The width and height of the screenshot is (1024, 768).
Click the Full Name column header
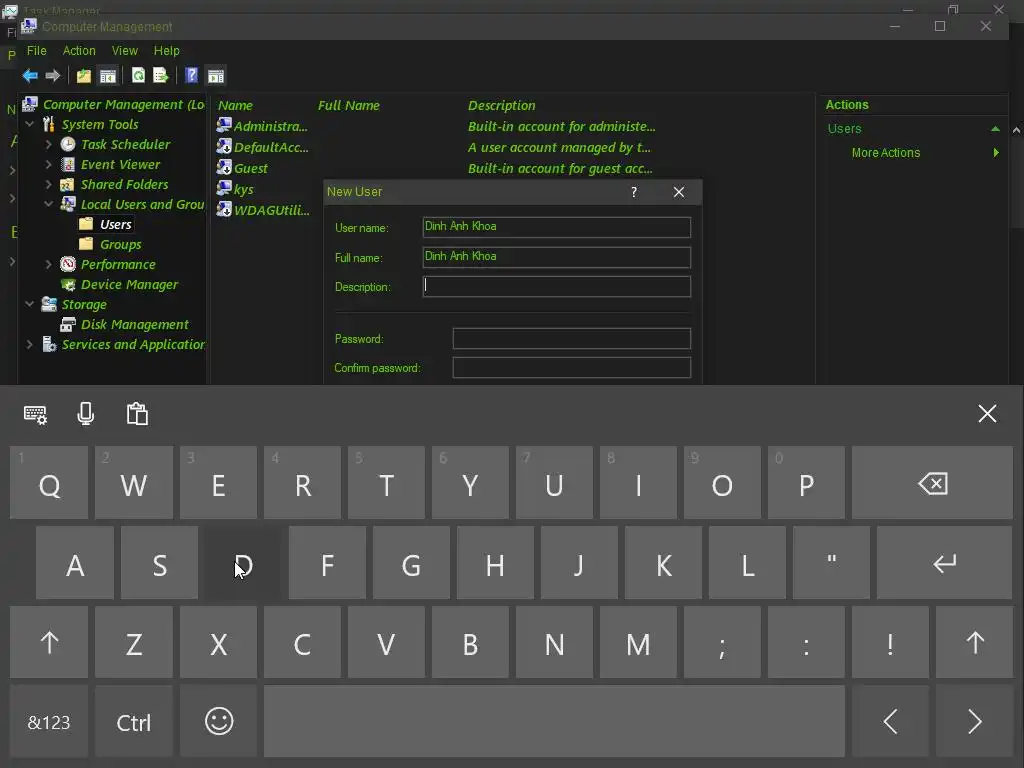point(349,106)
